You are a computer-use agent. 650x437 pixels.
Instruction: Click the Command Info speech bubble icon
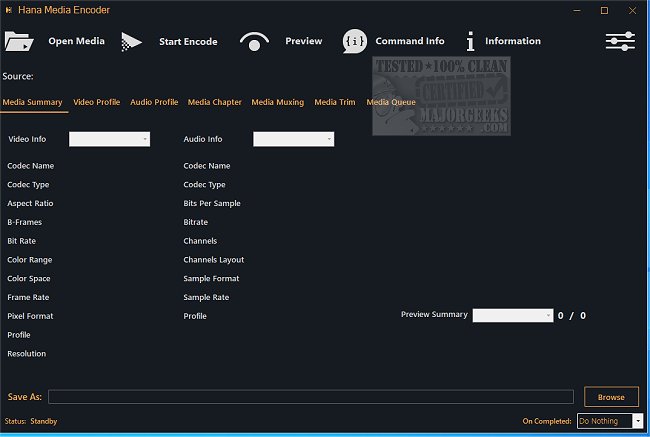(x=354, y=41)
